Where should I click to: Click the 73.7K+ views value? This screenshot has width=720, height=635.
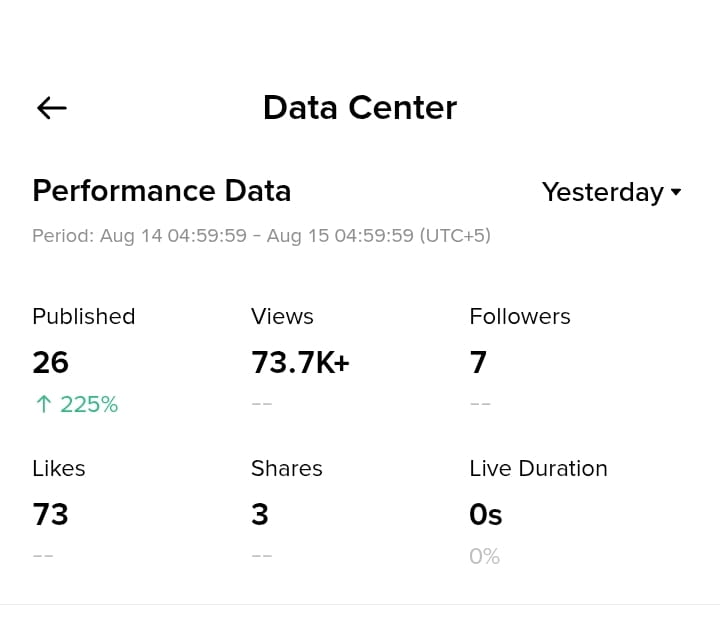tap(300, 362)
